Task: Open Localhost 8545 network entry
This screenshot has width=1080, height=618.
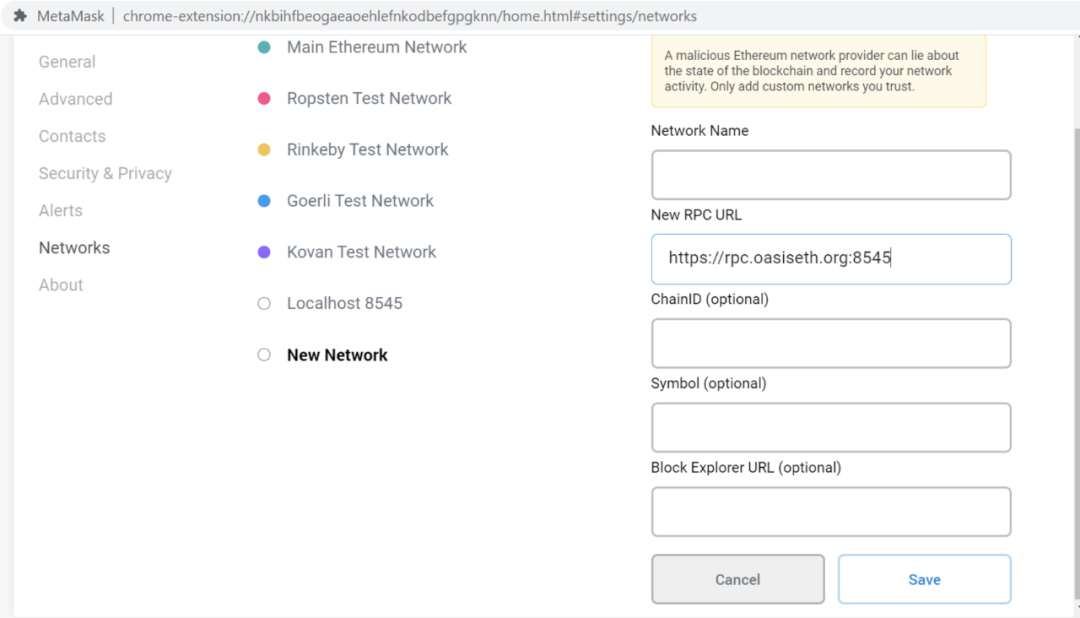Action: point(344,303)
